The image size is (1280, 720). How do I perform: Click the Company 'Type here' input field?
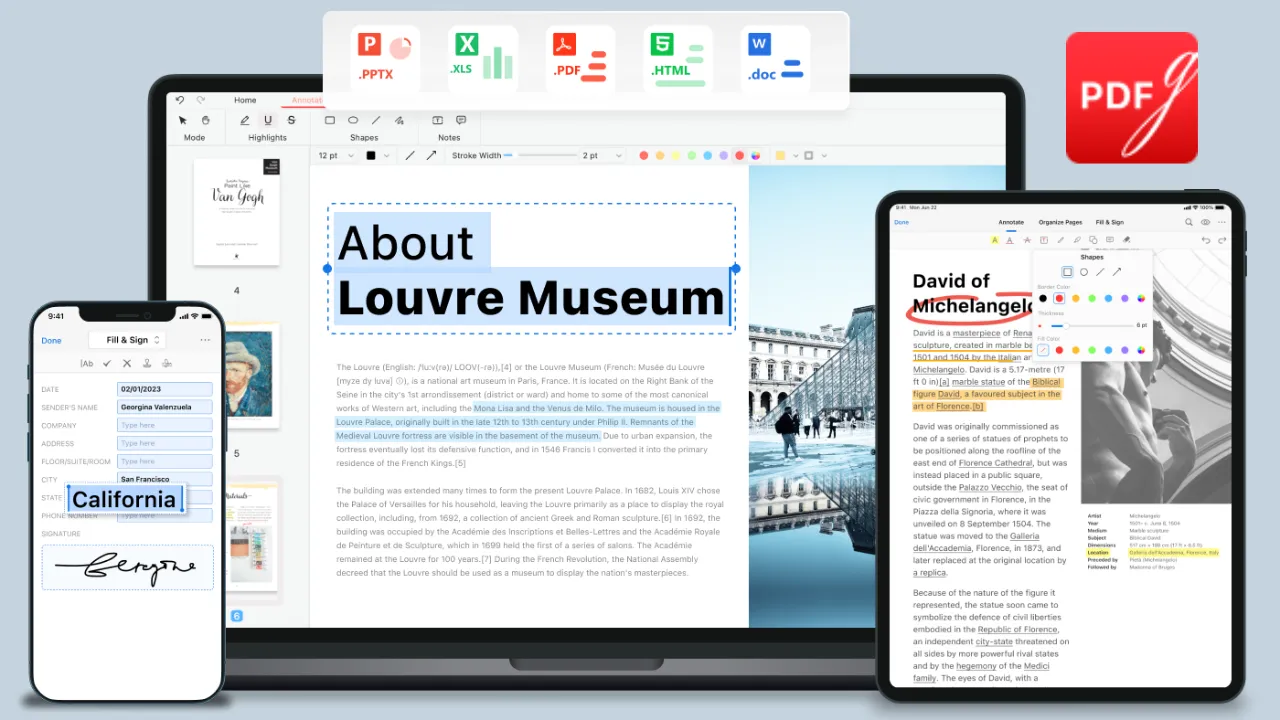pos(163,424)
